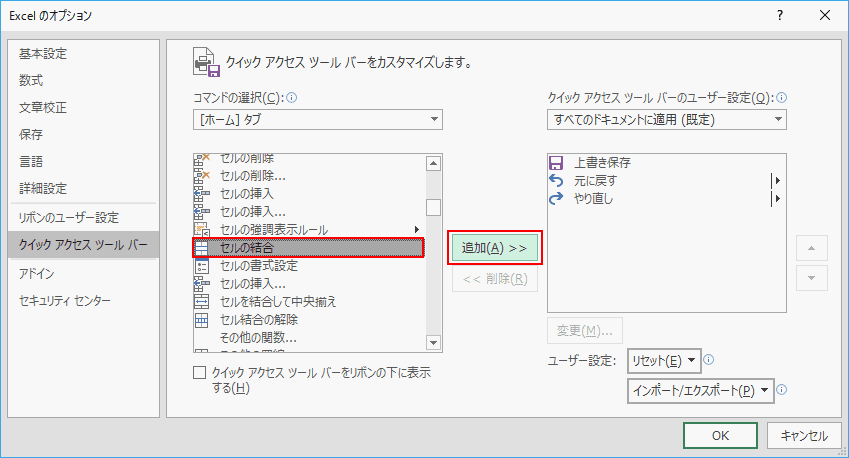This screenshot has width=849, height=458.
Task: Click the セルを結合して中央揃え icon
Action: (201, 302)
